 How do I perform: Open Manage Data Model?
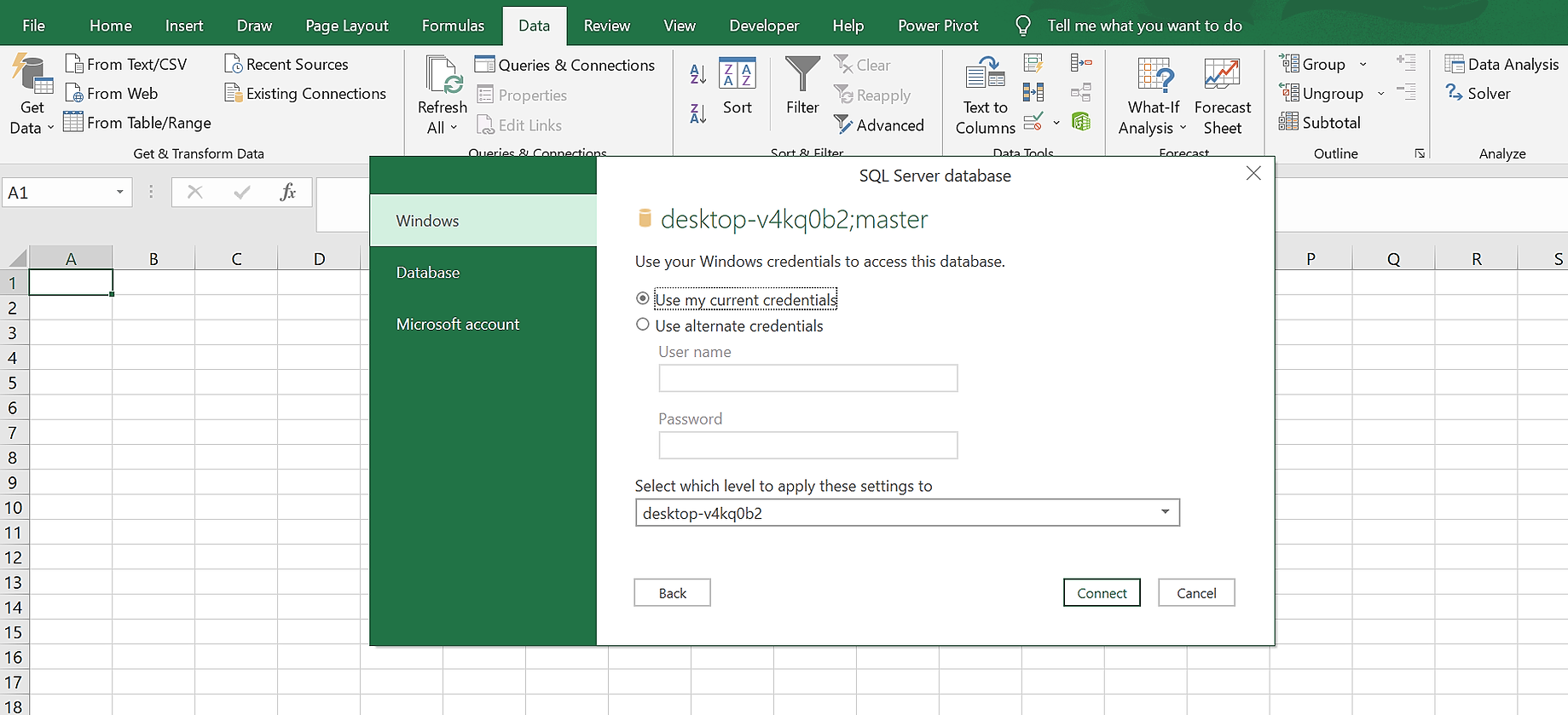pyautogui.click(x=1081, y=121)
